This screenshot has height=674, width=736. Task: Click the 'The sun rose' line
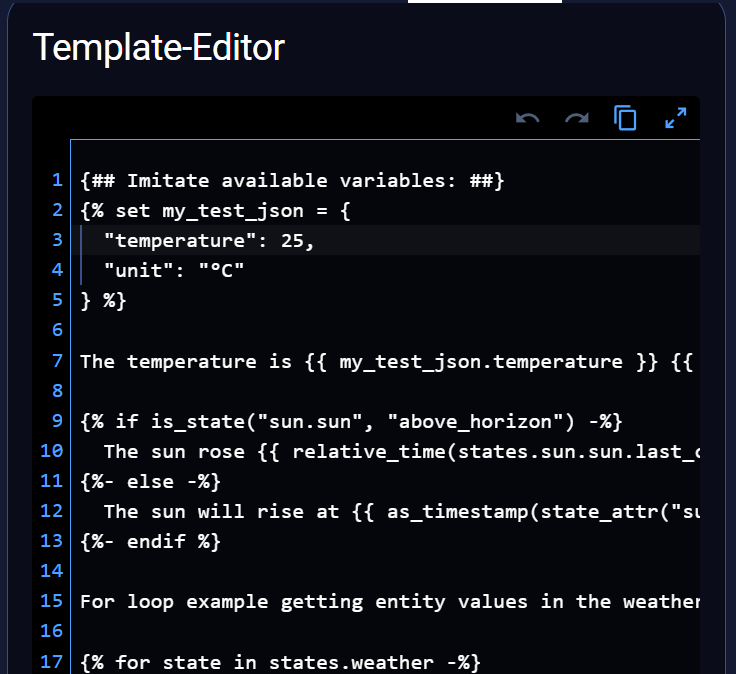401,452
